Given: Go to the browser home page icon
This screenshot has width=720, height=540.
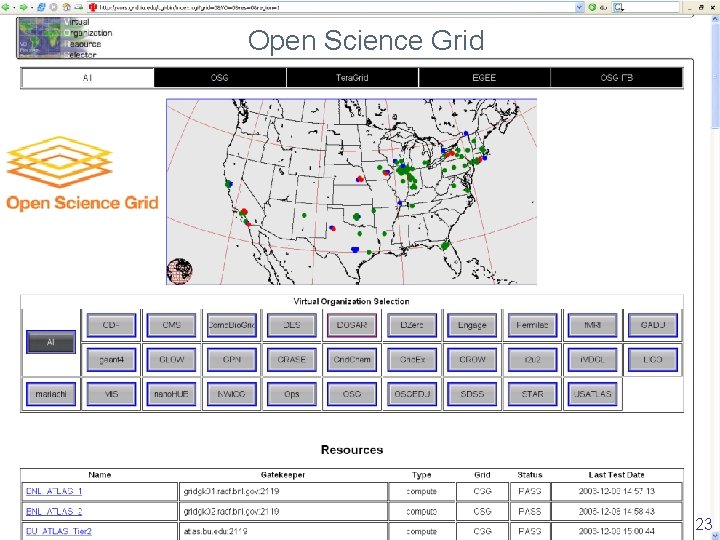Looking at the screenshot, I should [67, 7].
